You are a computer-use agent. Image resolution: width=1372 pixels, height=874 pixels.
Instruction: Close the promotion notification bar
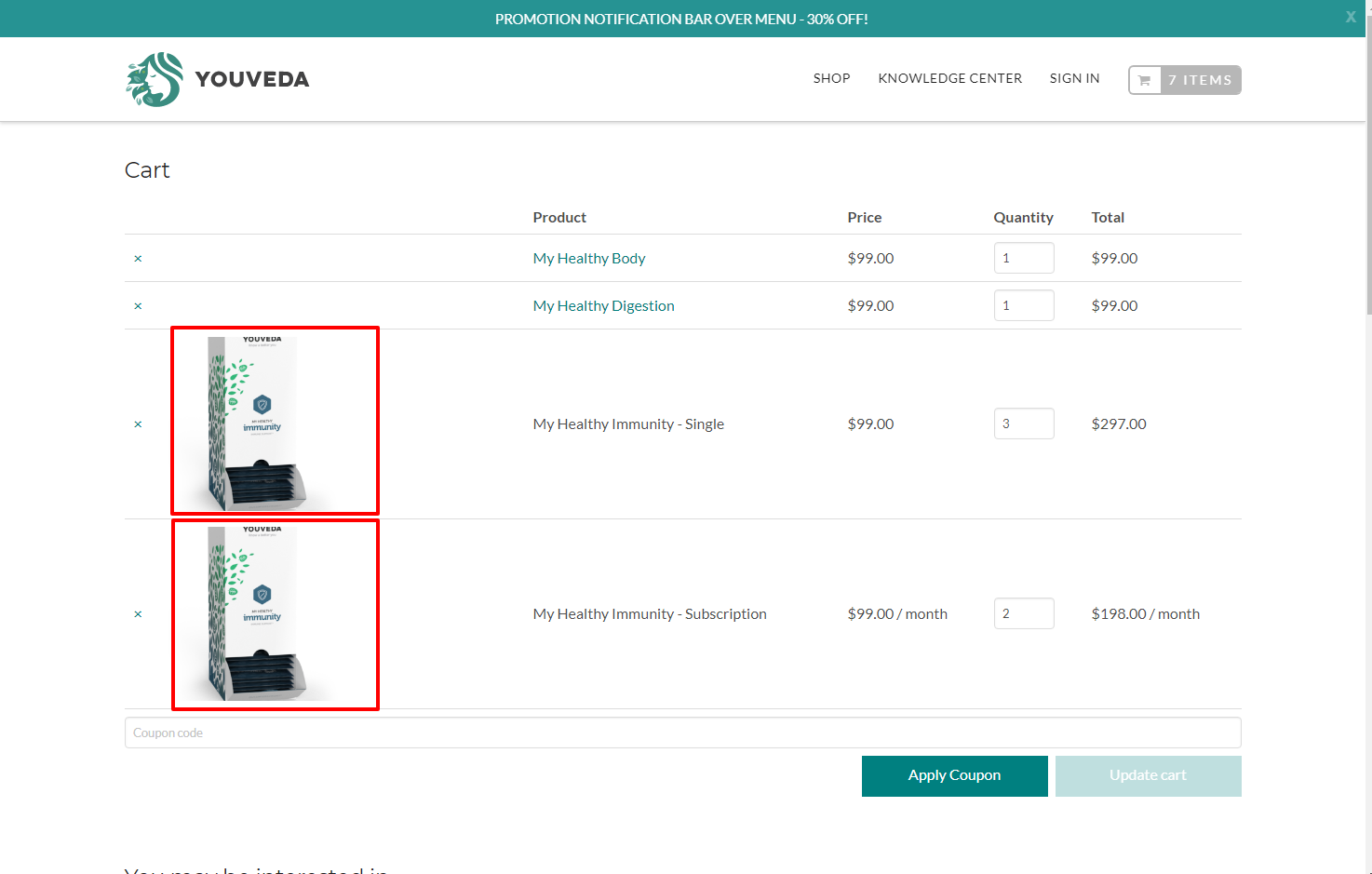(x=1351, y=17)
